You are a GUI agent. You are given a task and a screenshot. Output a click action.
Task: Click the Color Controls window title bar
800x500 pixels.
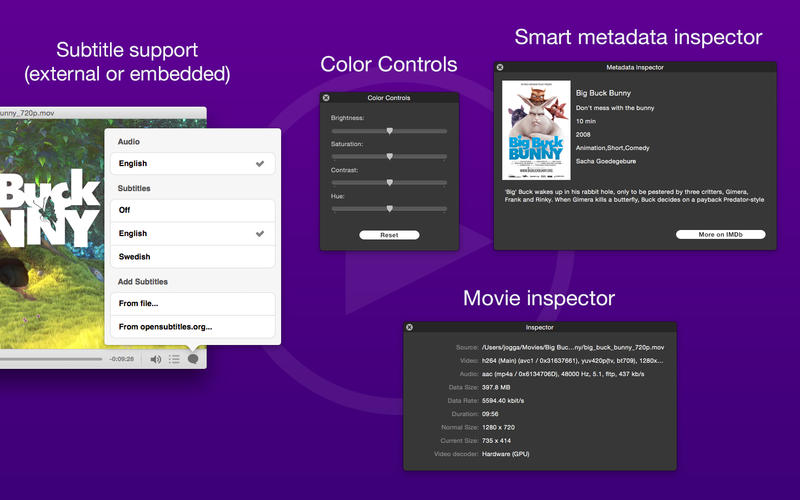click(389, 97)
